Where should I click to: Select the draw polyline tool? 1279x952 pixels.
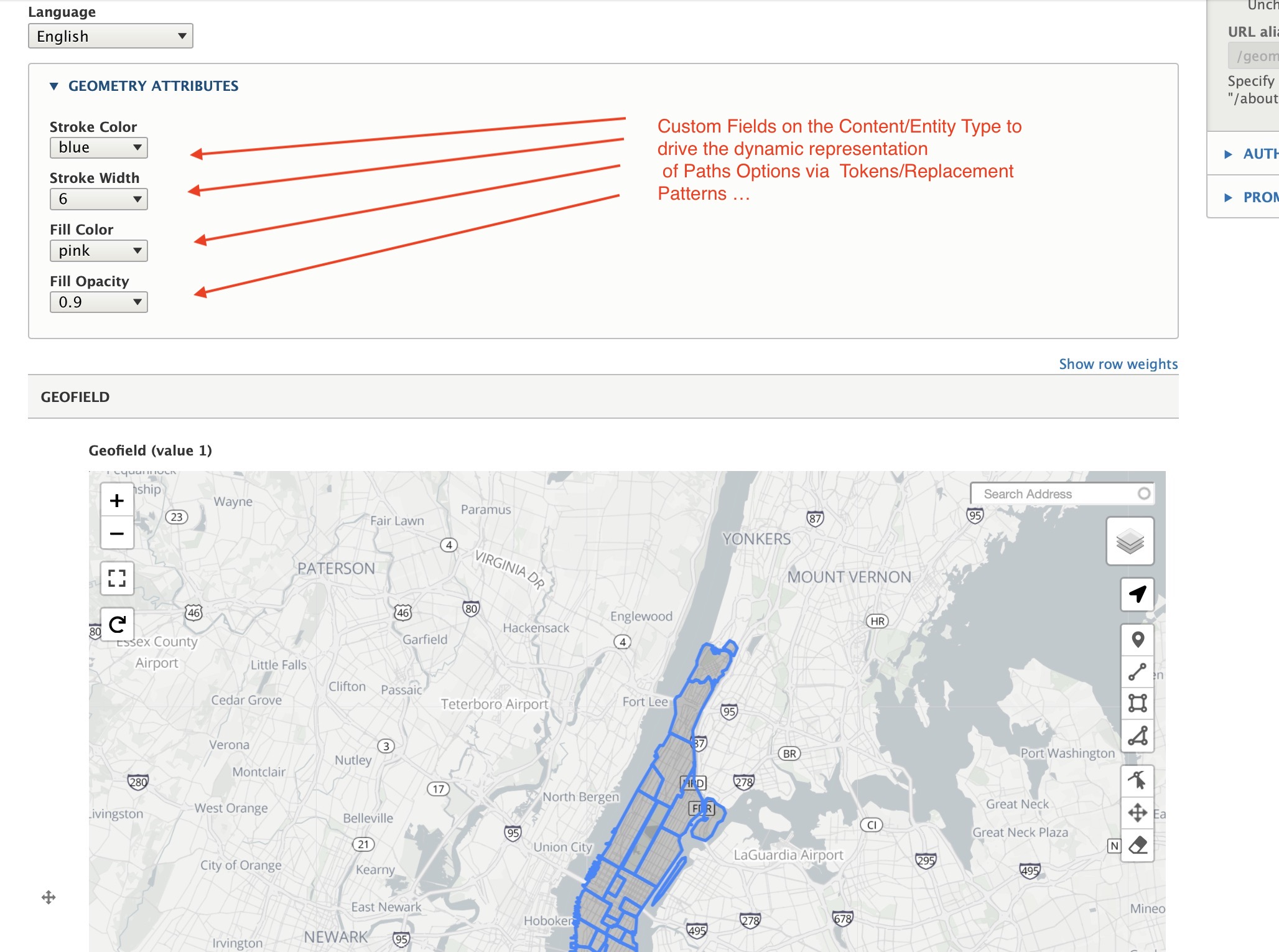coord(1137,672)
